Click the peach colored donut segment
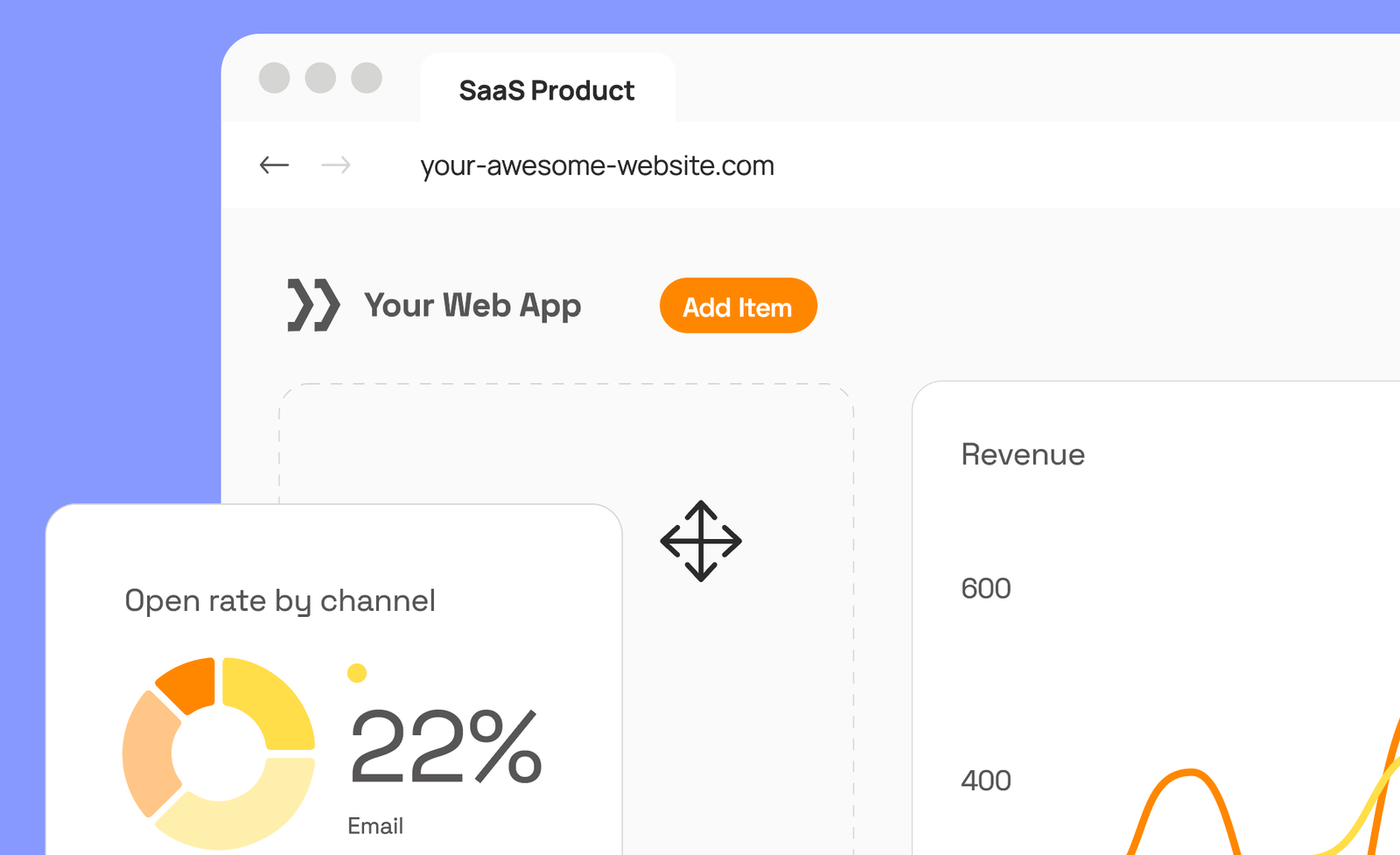1400x855 pixels. pyautogui.click(x=146, y=753)
